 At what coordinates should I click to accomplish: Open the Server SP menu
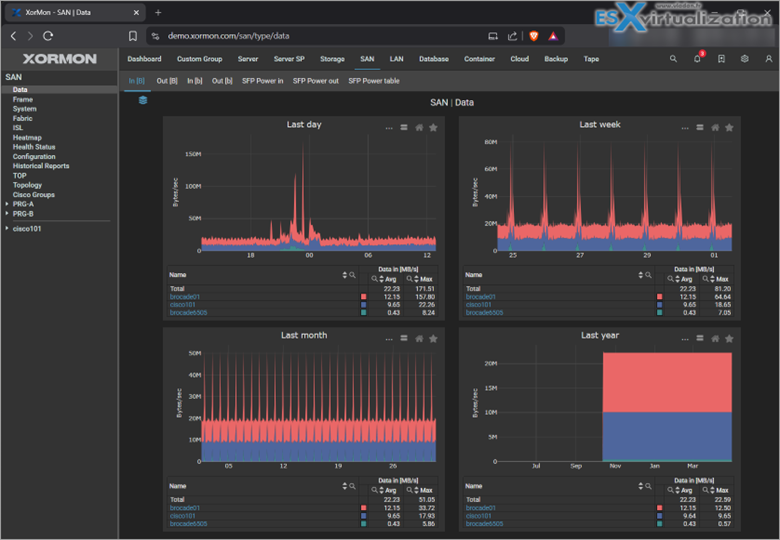point(289,59)
